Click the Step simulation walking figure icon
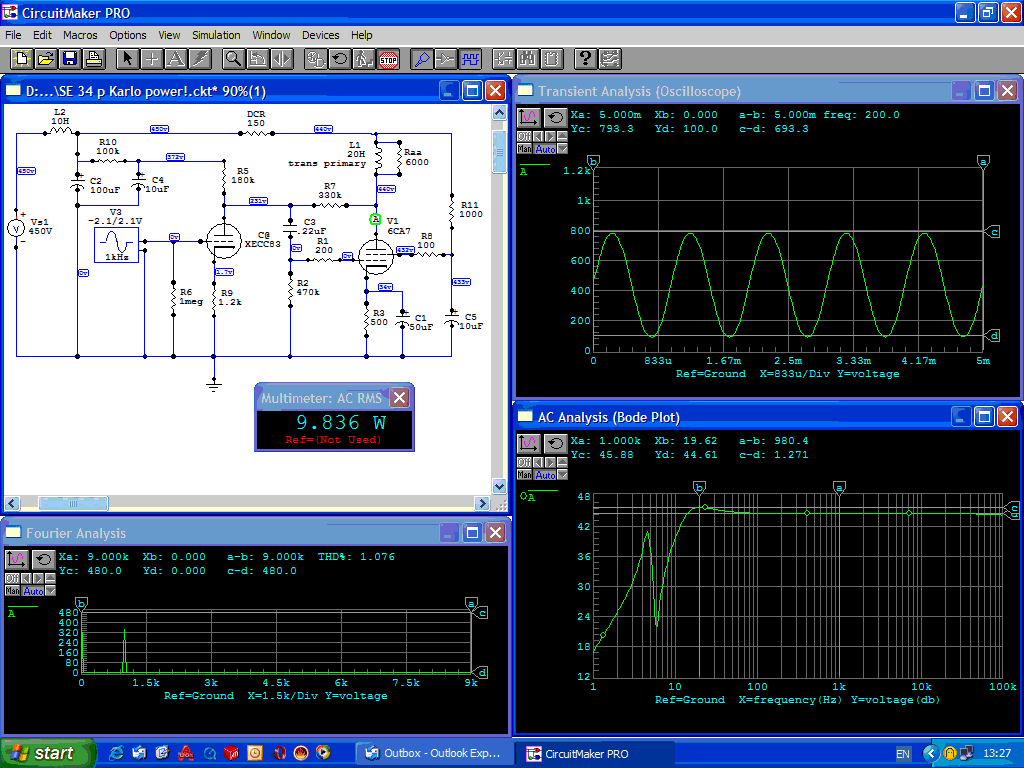This screenshot has height=768, width=1024. pyautogui.click(x=364, y=59)
